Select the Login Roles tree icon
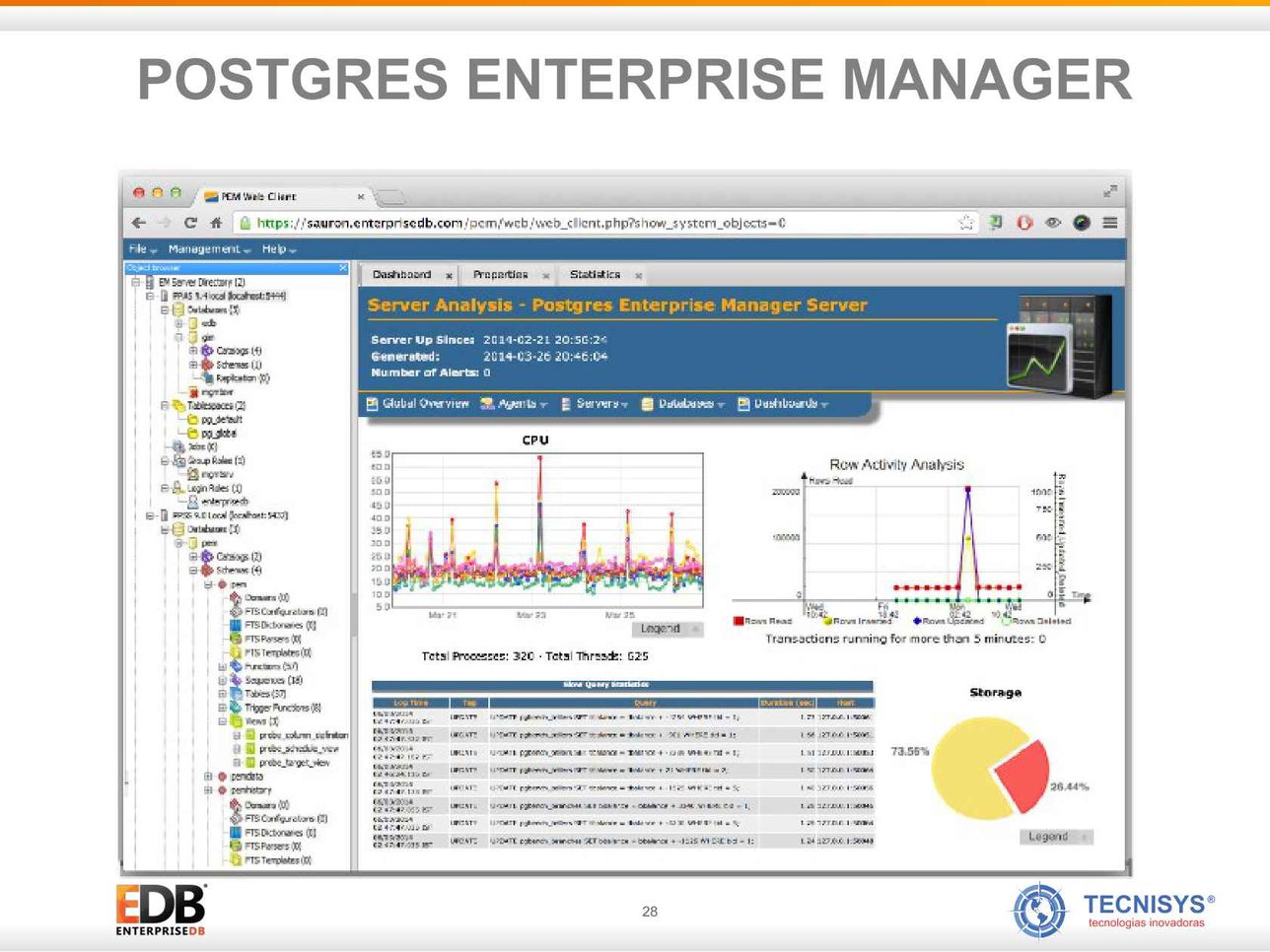This screenshot has height=952, width=1270. 178,488
